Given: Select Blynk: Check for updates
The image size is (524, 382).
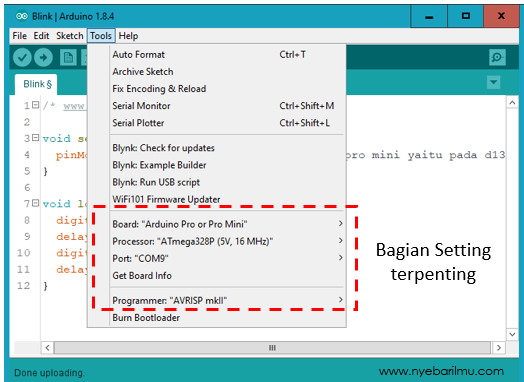Looking at the screenshot, I should tap(217, 148).
